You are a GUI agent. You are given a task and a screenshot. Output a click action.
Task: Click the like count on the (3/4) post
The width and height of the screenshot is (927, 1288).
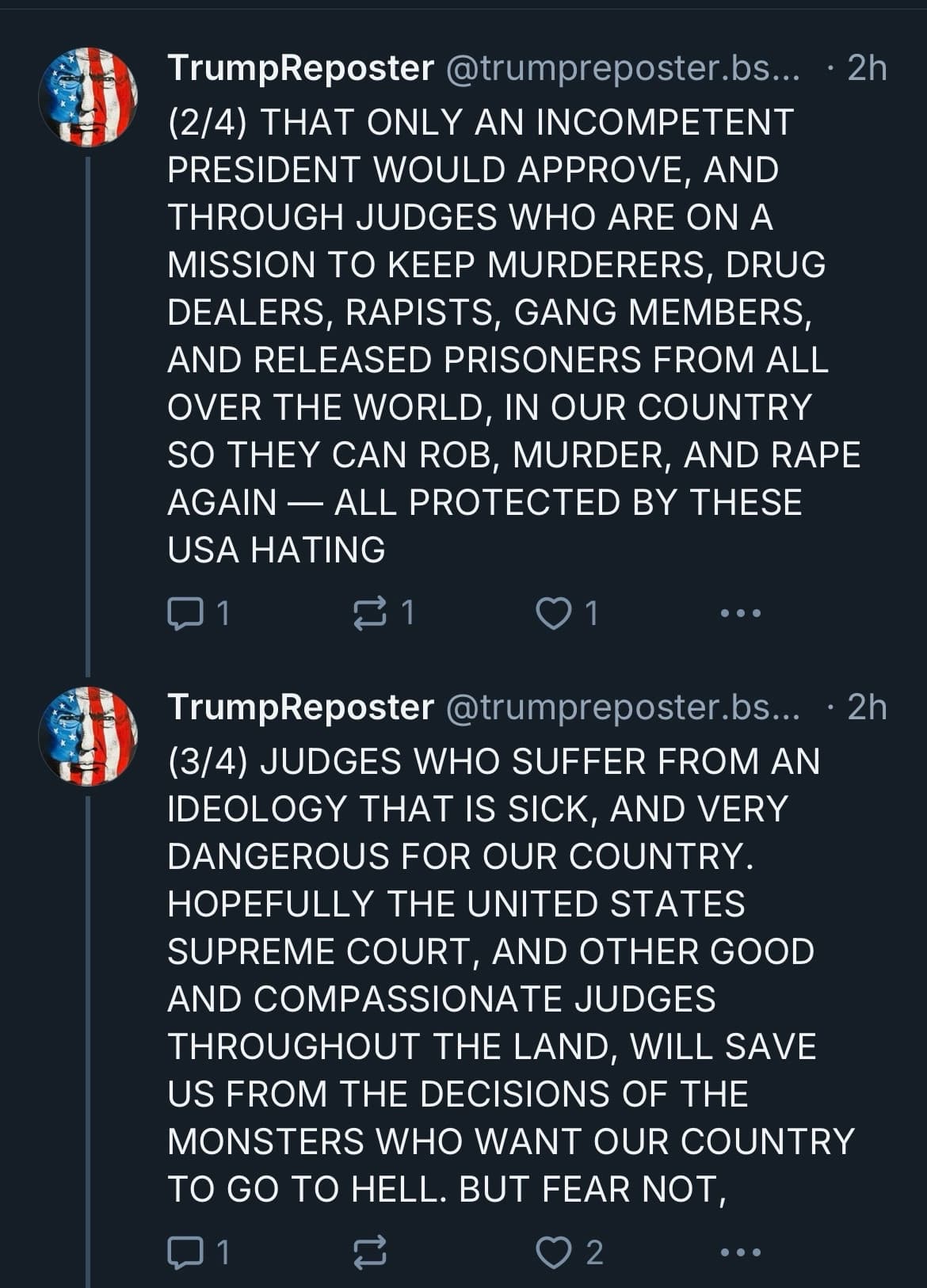(594, 1252)
